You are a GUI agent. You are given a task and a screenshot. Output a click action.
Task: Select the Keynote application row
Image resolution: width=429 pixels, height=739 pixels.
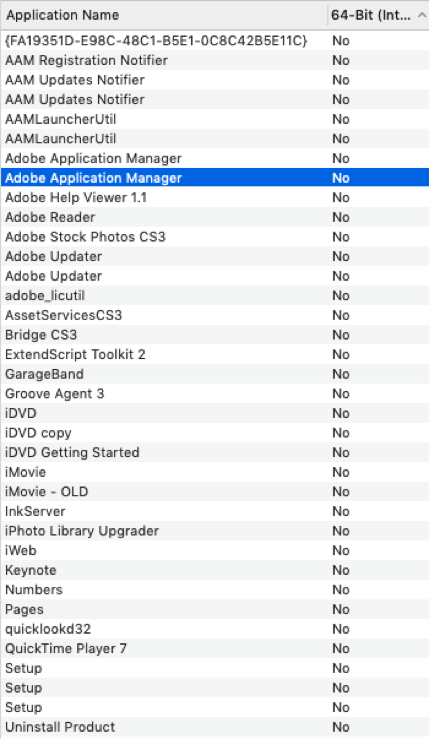(214, 570)
